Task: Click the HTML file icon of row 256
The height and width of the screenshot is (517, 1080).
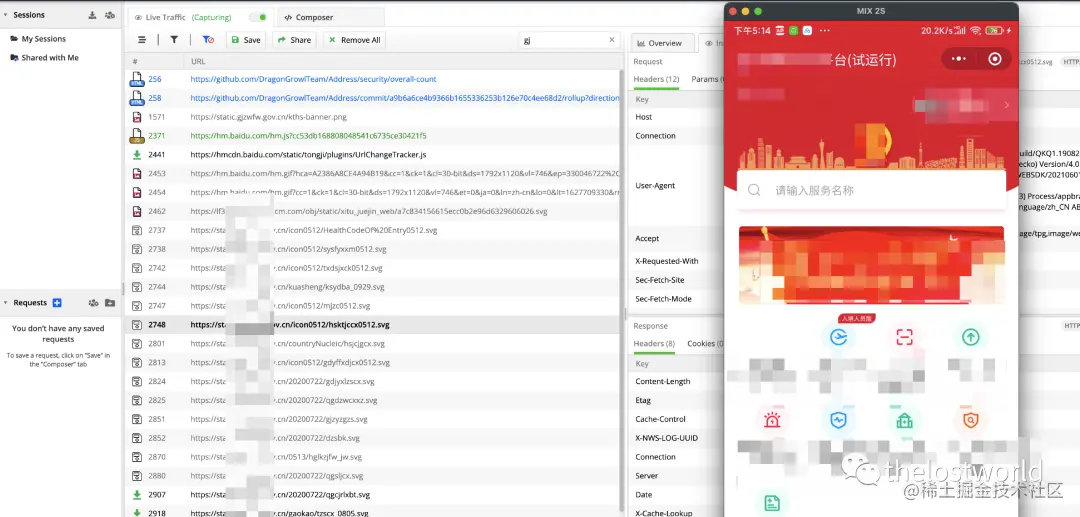Action: [x=136, y=79]
